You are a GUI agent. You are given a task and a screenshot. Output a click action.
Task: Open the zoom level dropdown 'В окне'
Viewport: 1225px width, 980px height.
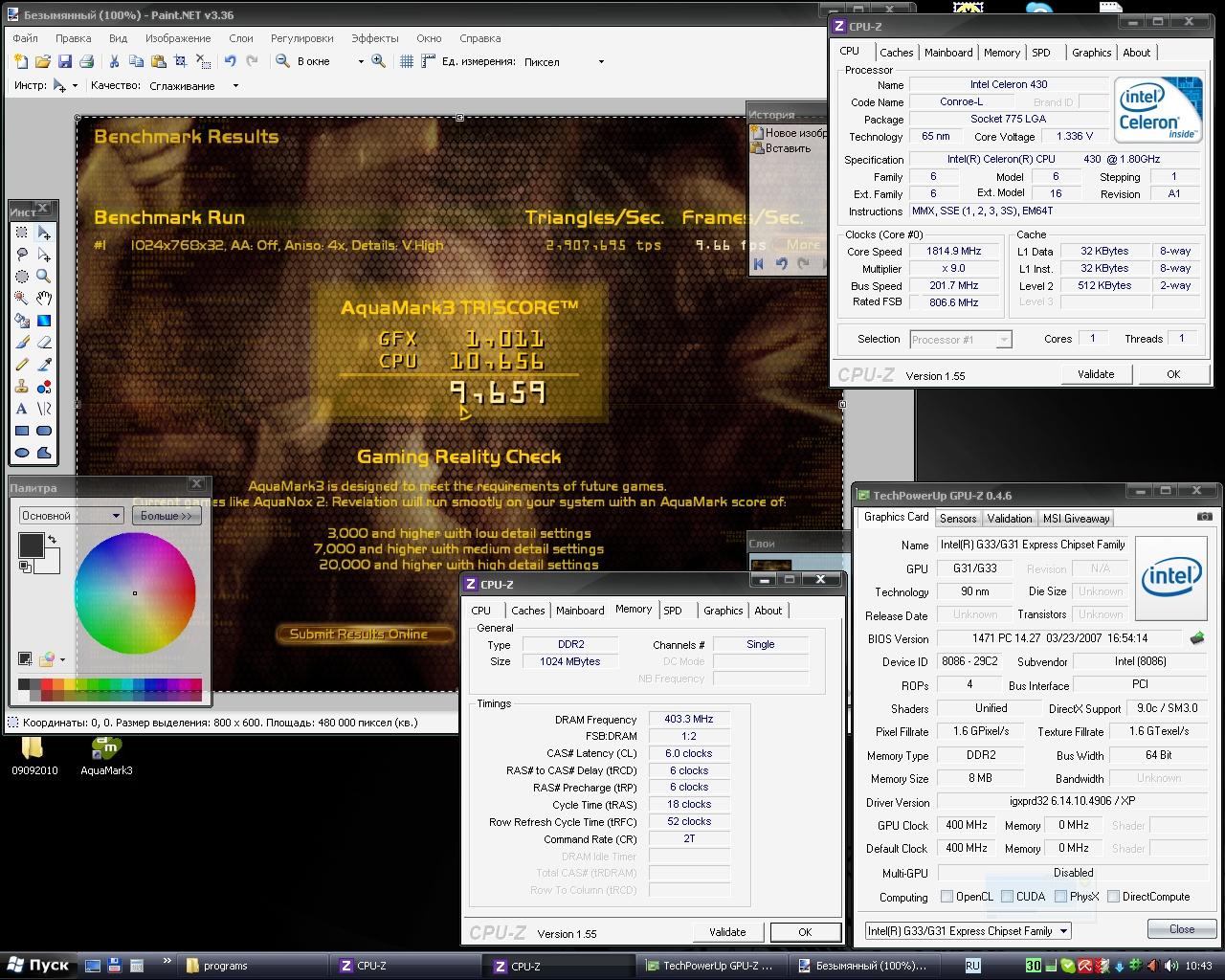click(x=361, y=61)
